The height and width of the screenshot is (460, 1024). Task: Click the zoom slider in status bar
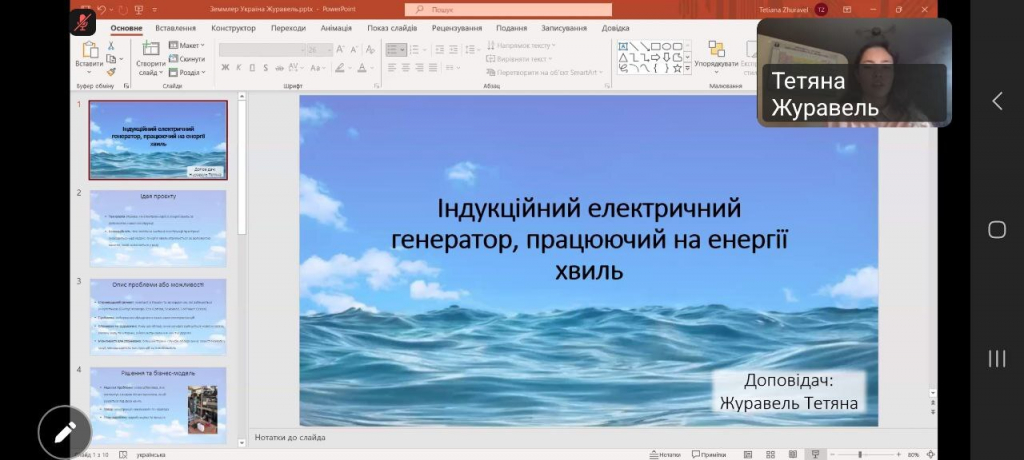(860, 454)
